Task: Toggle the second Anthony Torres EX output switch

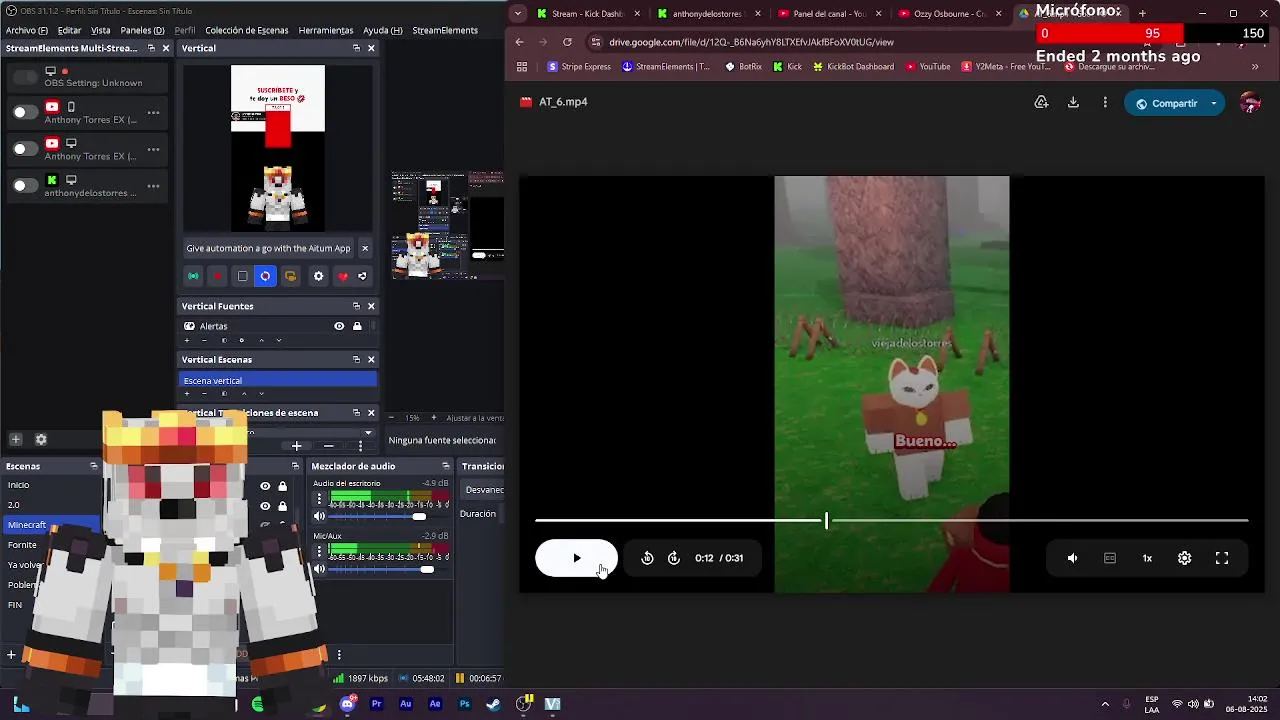Action: (x=25, y=148)
